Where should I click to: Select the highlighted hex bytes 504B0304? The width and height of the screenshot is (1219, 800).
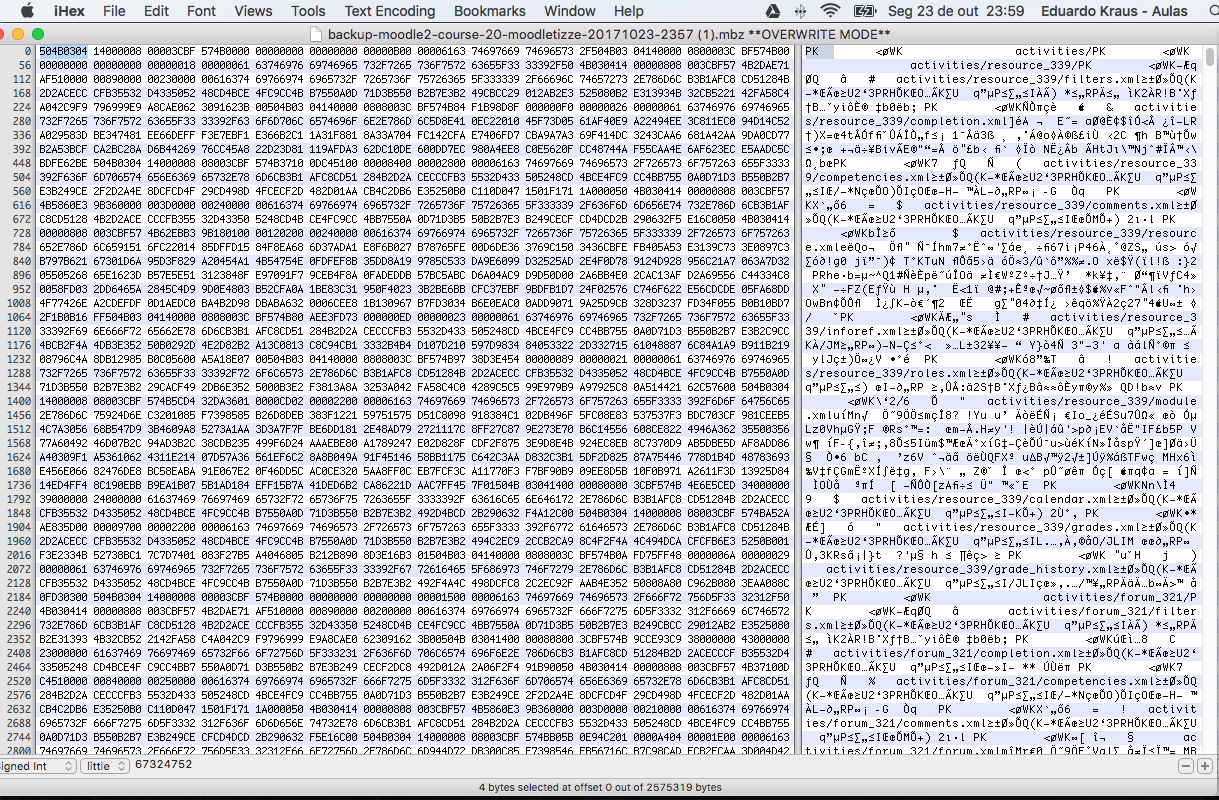point(63,50)
